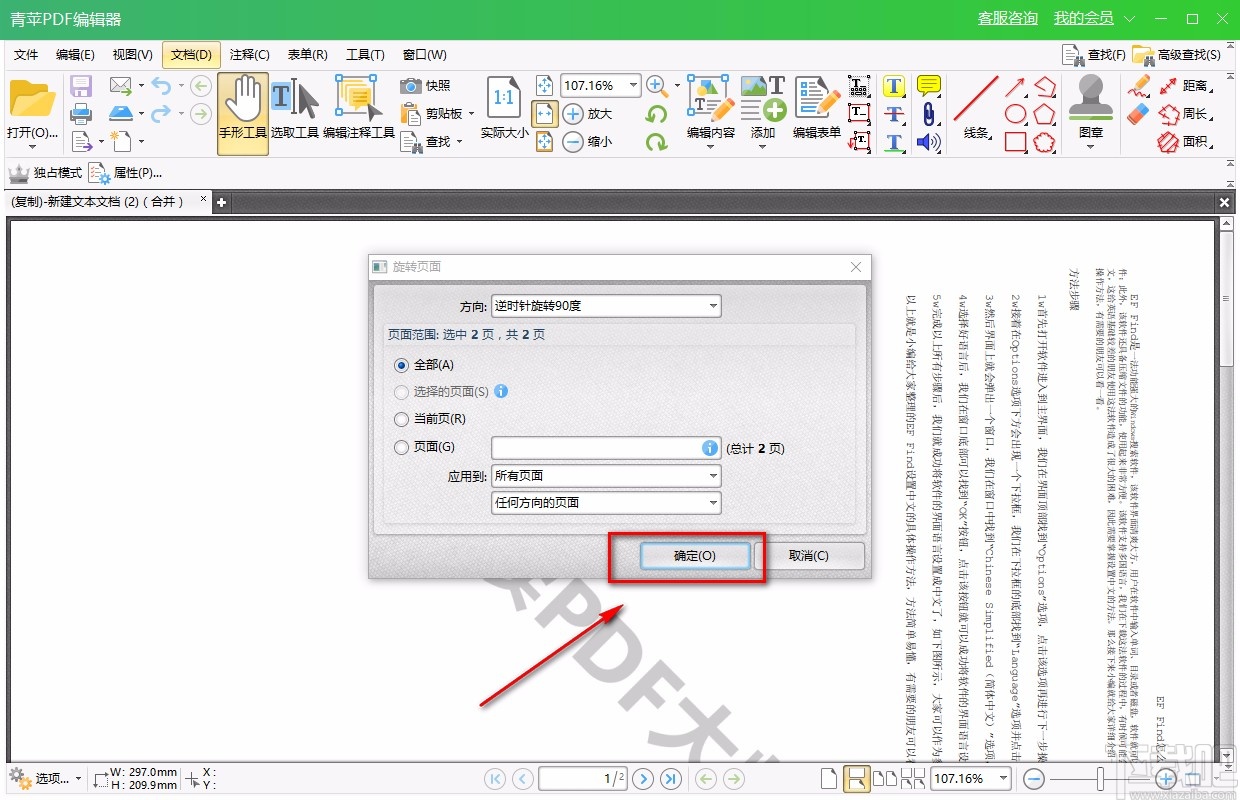Open the toolbar zoom percentage 107.16% dropdown
This screenshot has height=800, width=1240.
[633, 86]
